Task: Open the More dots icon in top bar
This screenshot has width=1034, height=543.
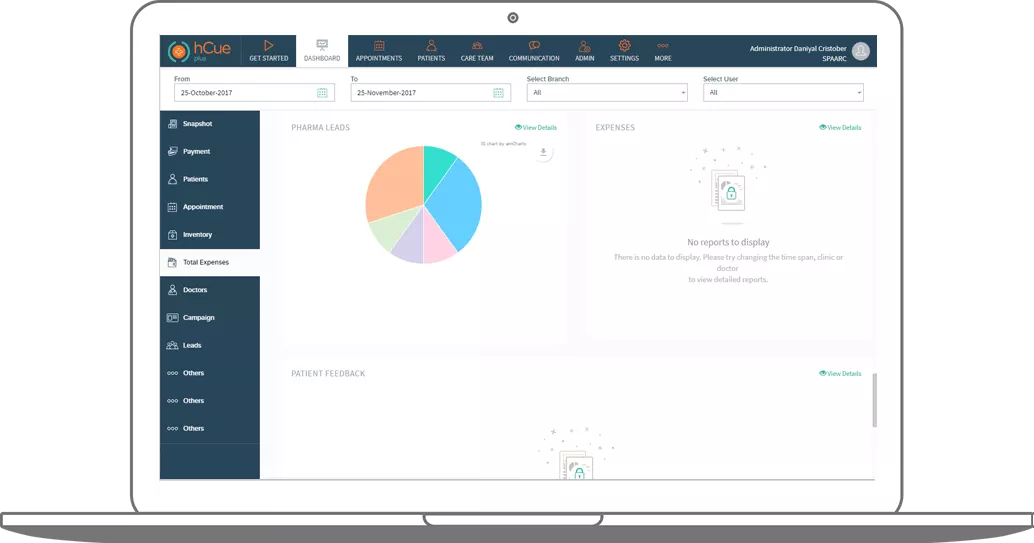Action: [x=663, y=46]
